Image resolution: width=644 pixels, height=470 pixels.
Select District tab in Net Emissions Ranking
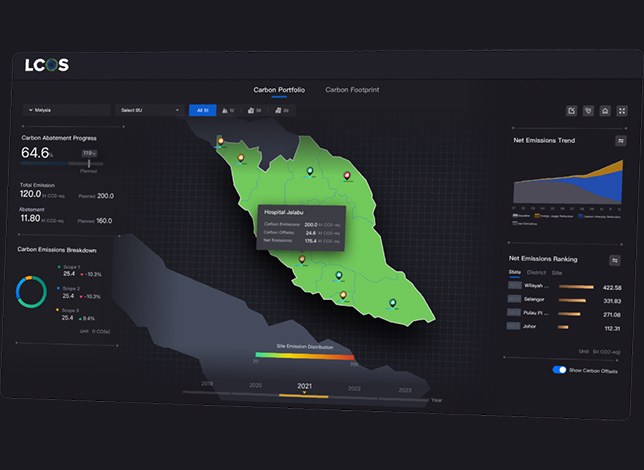coord(536,272)
